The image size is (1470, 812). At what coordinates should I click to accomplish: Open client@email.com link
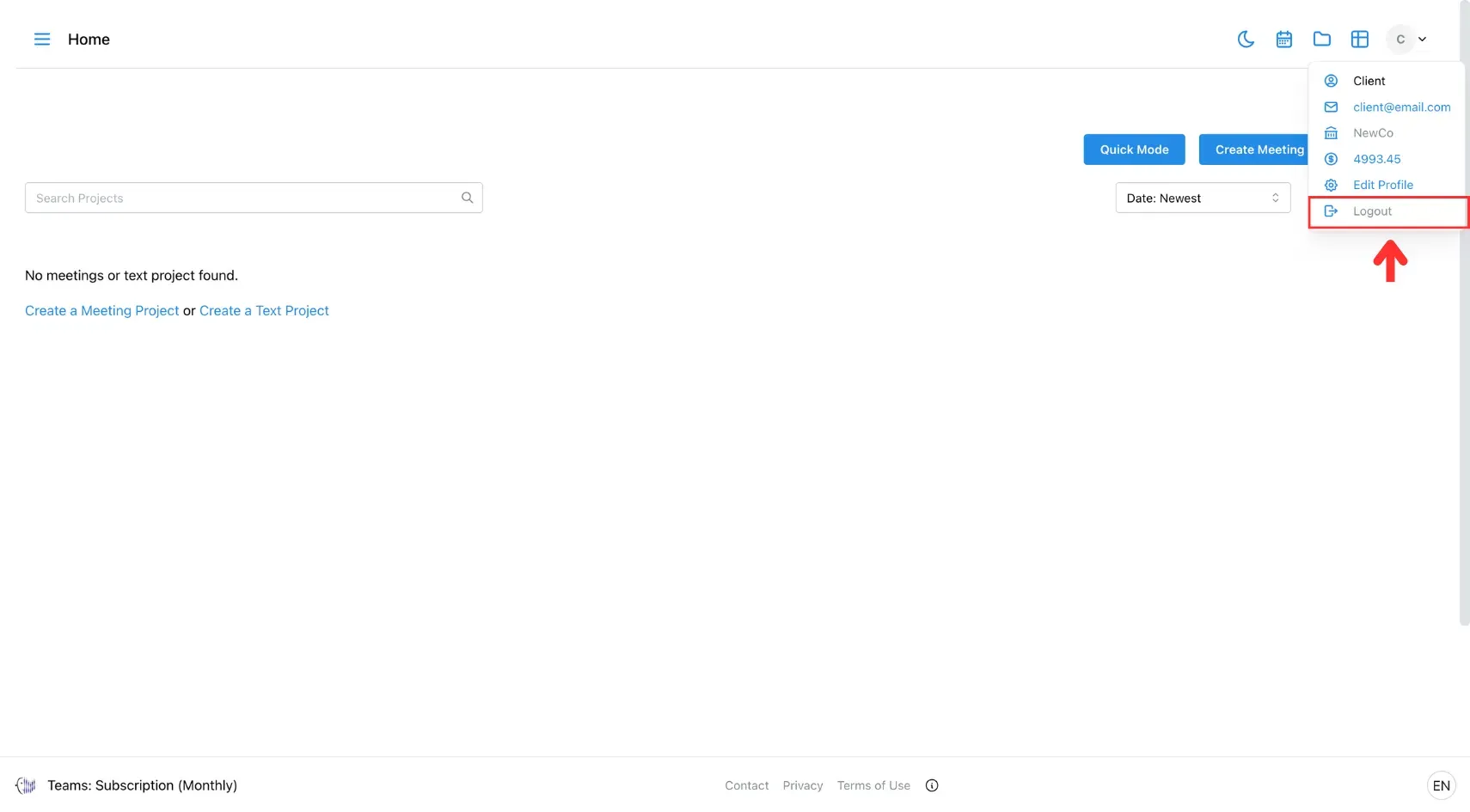(x=1401, y=107)
